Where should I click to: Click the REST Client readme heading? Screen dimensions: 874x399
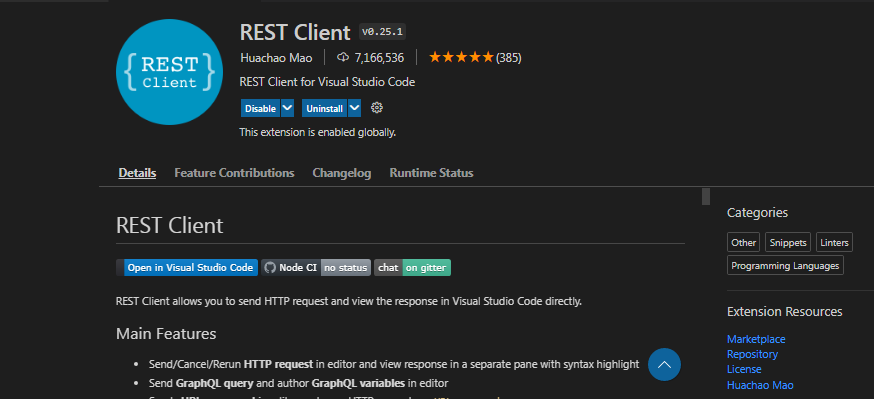(169, 226)
